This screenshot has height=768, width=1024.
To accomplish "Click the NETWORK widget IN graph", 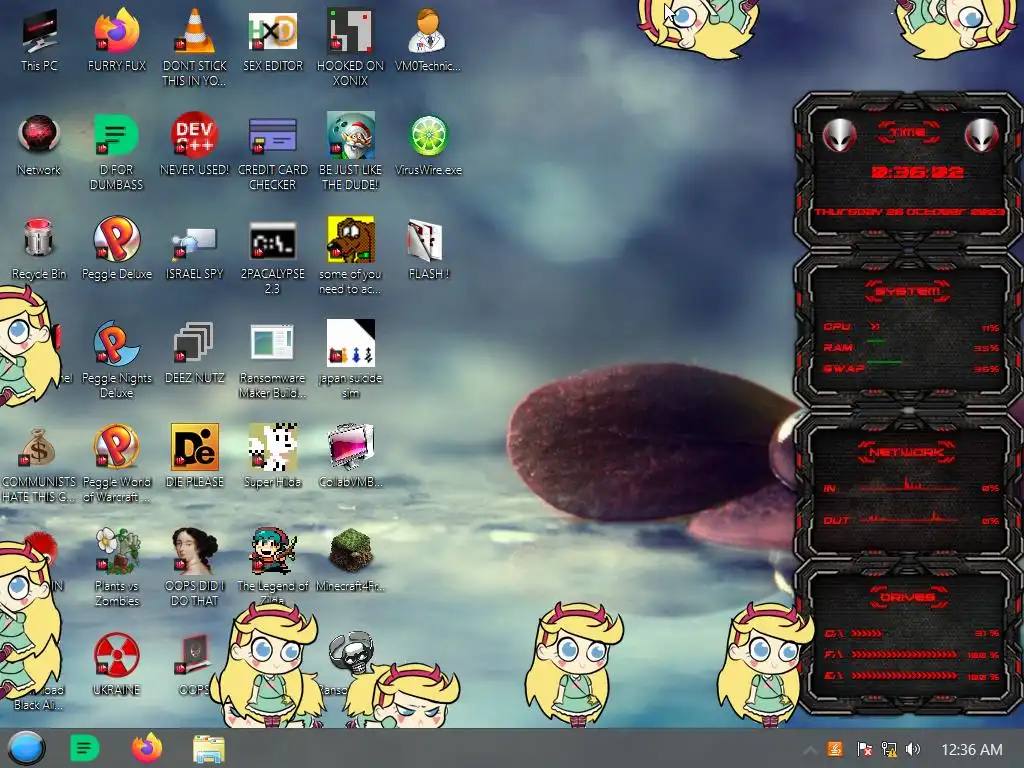I will 910,485.
